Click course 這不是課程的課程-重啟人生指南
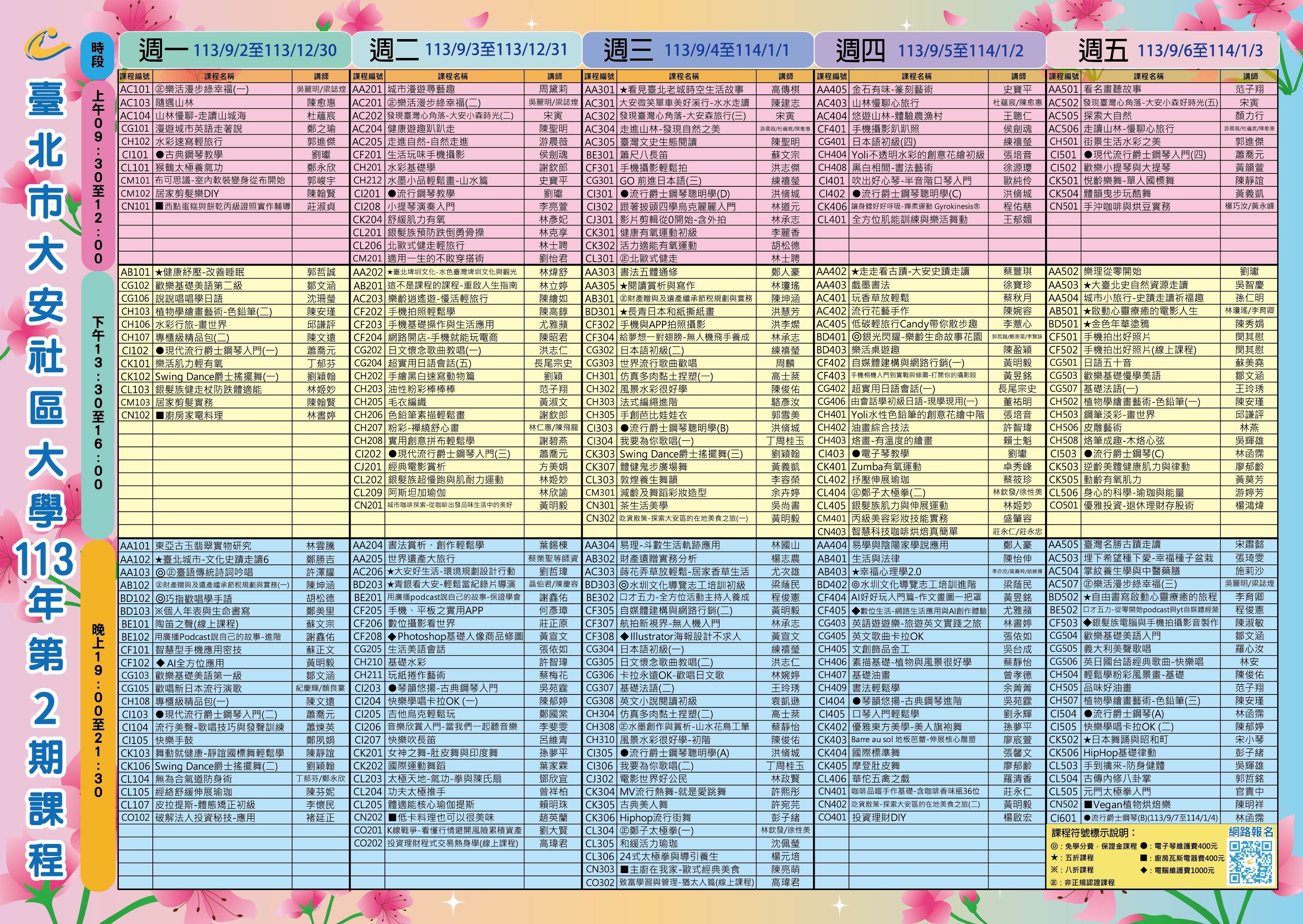1303x924 pixels. (x=452, y=285)
